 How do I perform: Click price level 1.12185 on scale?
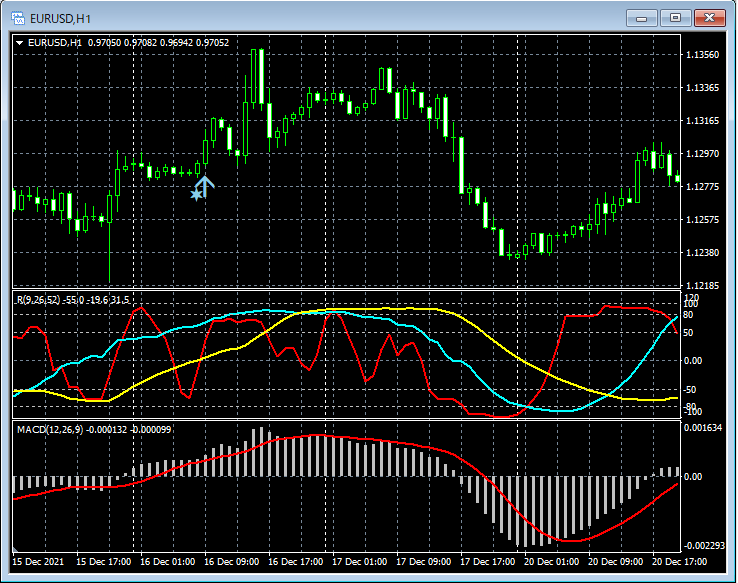703,286
